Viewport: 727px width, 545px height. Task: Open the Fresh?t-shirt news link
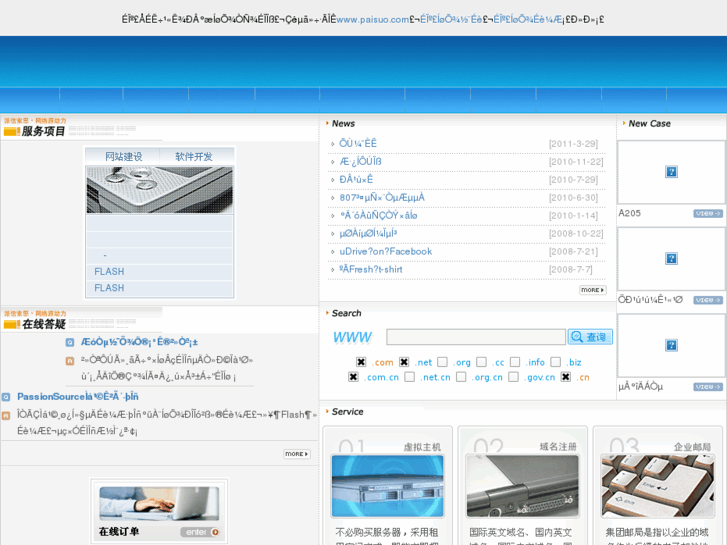[371, 269]
